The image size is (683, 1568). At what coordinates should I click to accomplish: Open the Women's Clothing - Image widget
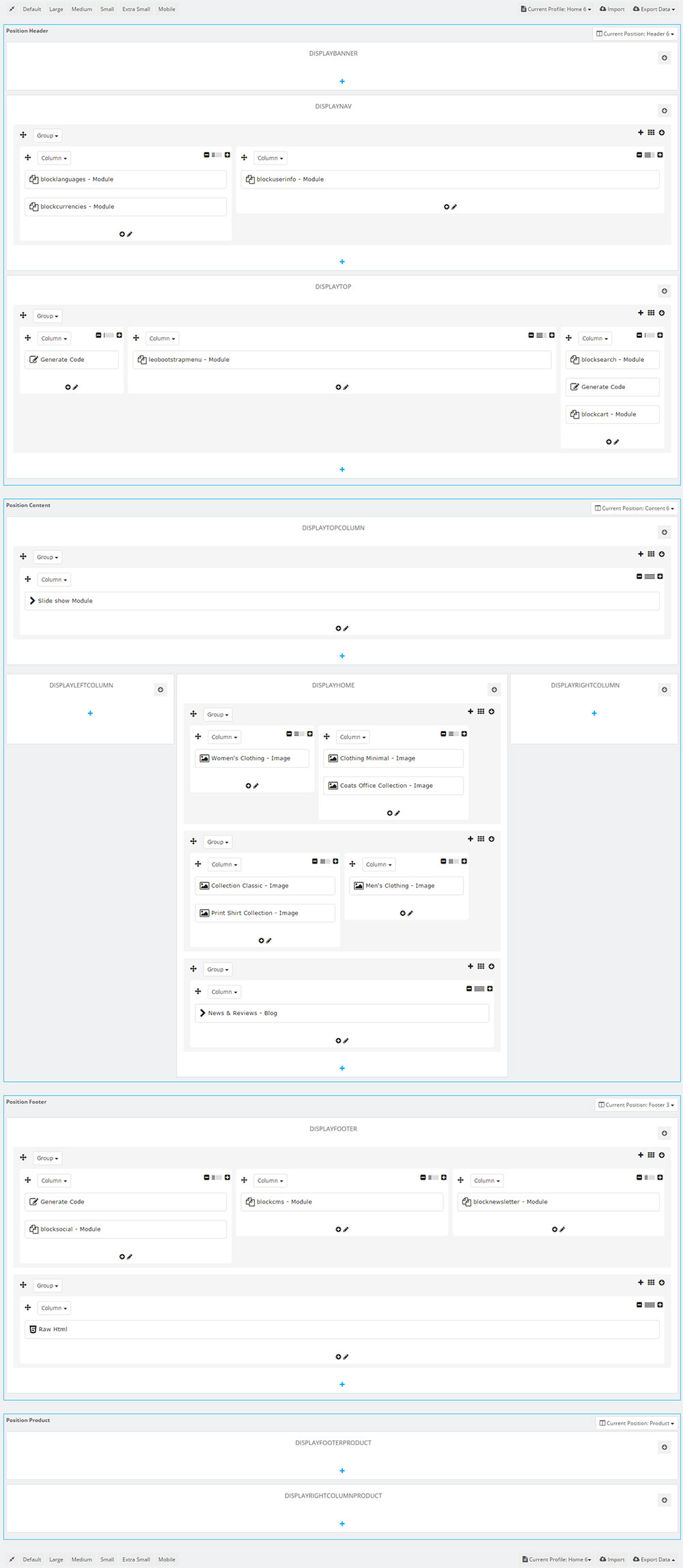tap(252, 758)
